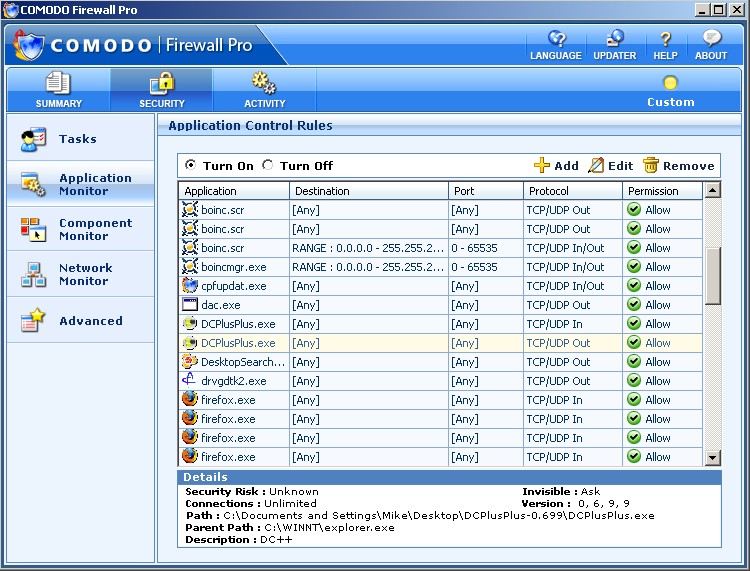Screen dimensions: 750x571
Task: Select the dac.exe rule name
Action: pyautogui.click(x=221, y=305)
